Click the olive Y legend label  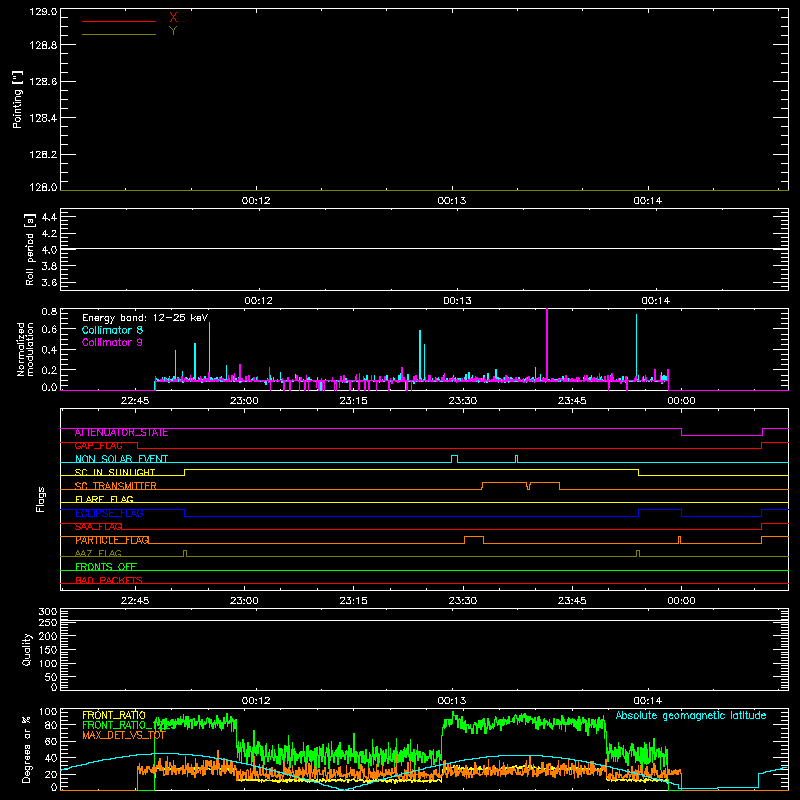173,31
